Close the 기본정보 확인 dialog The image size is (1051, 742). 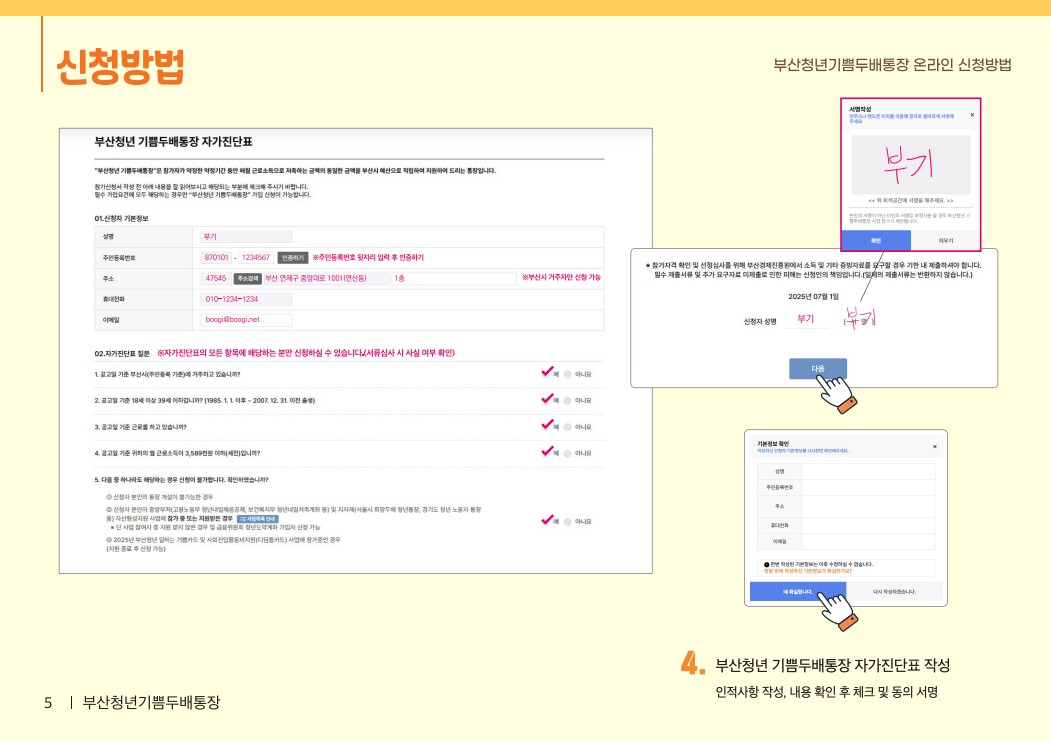[x=935, y=446]
